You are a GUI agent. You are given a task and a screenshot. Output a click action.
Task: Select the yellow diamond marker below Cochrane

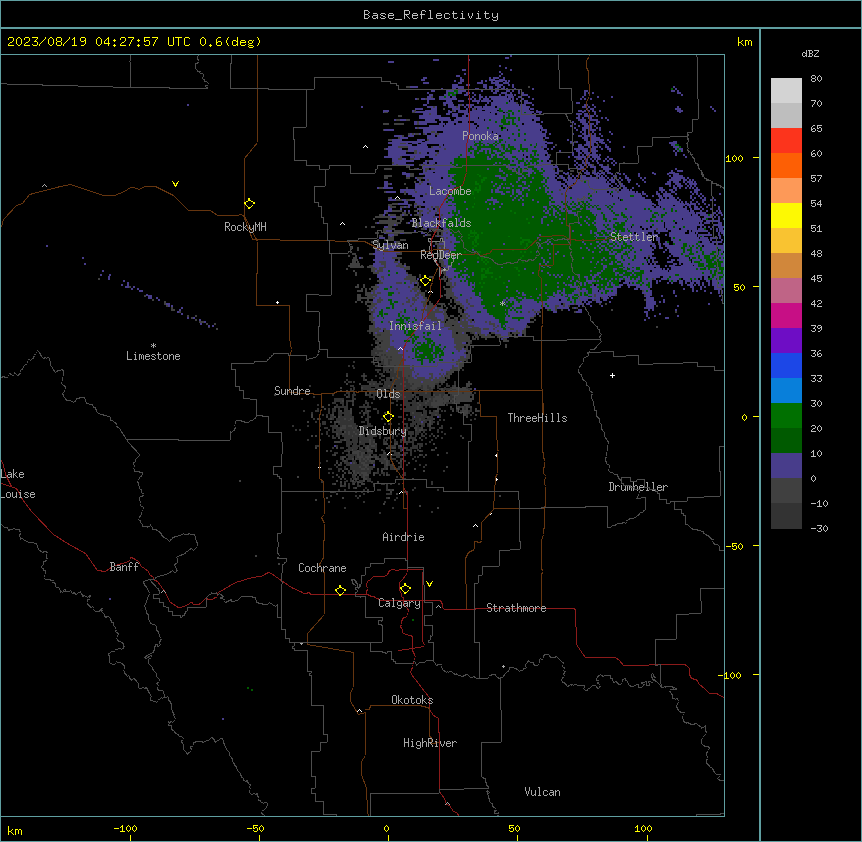click(340, 590)
